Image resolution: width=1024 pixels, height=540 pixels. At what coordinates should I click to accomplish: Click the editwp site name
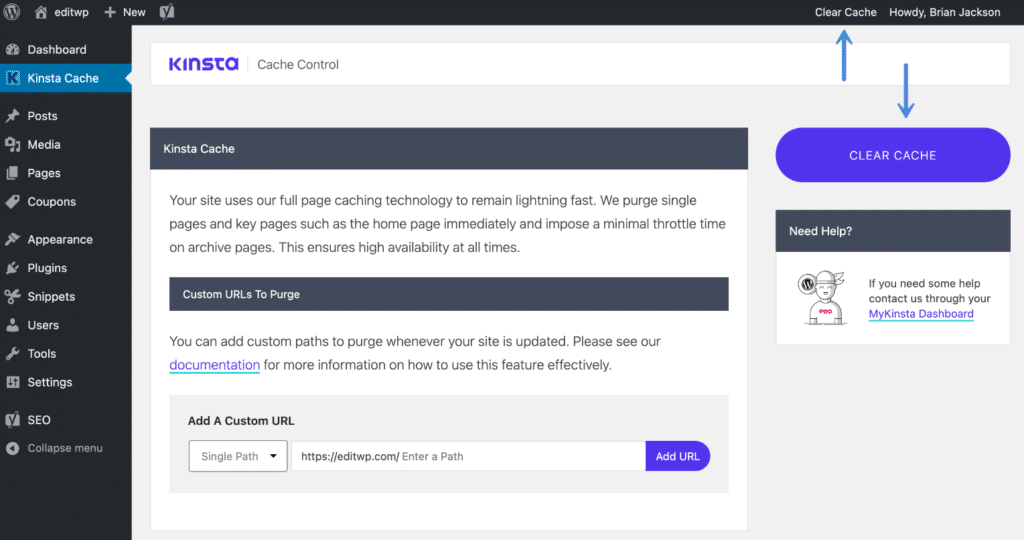coord(71,12)
